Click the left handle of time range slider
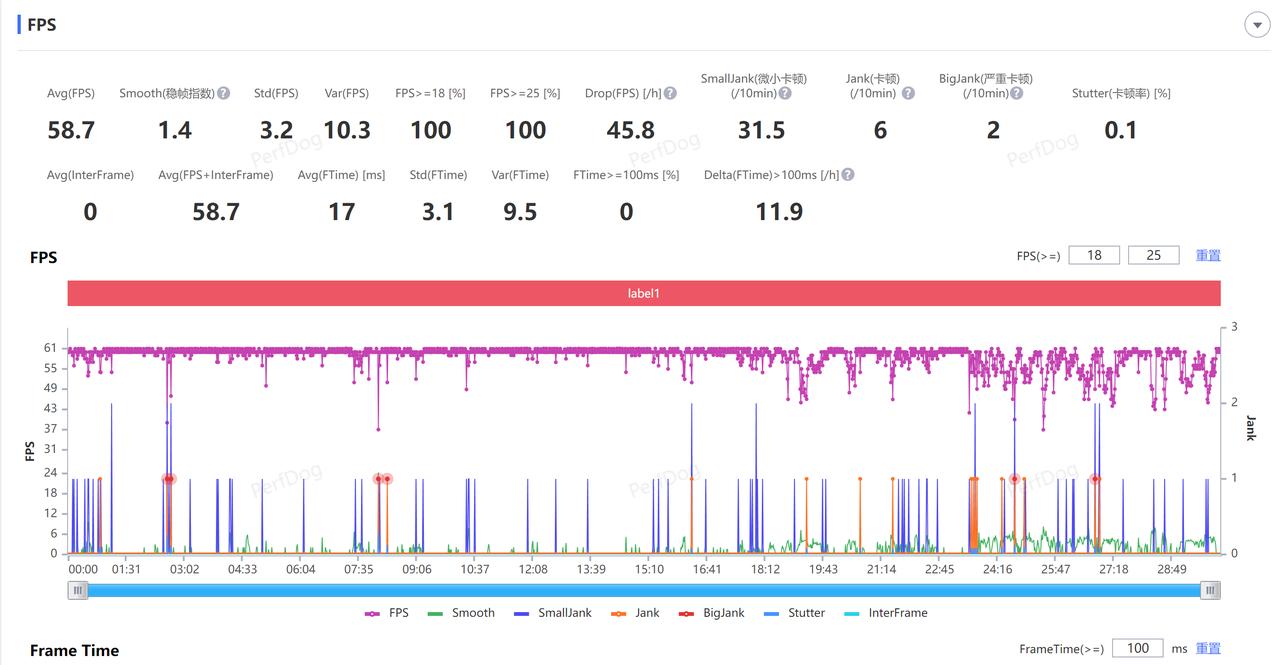Screen dimensions: 1286x665 coord(78,591)
